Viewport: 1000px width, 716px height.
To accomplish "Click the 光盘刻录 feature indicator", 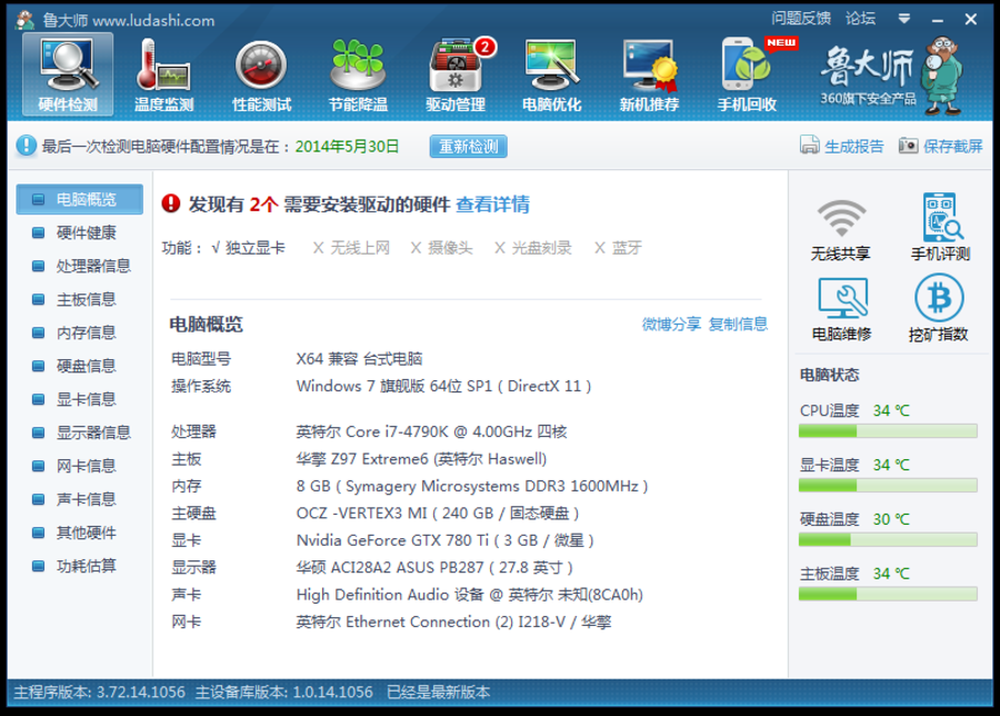I will coord(533,247).
